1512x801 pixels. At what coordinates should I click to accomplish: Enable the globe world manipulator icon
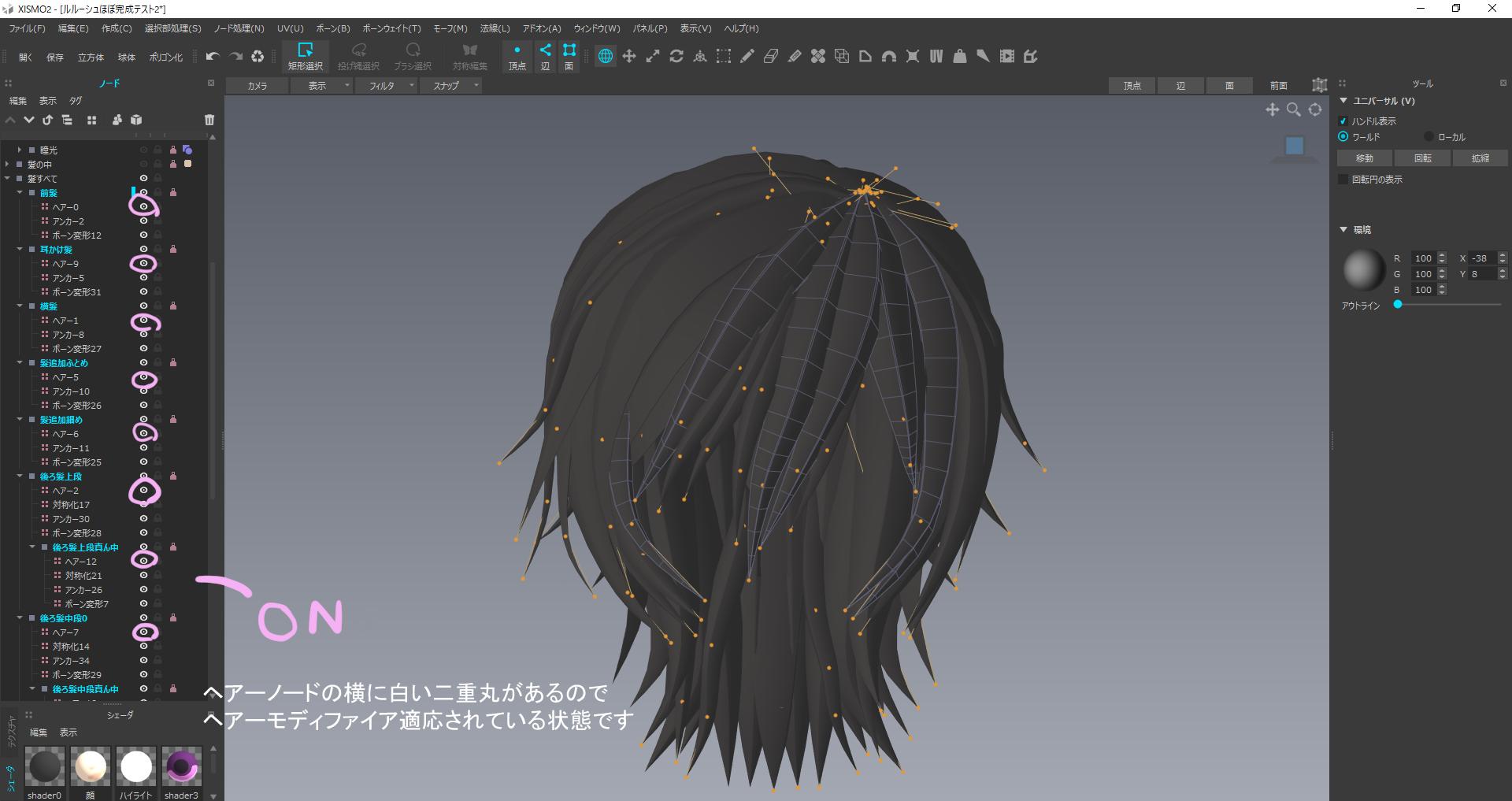605,56
